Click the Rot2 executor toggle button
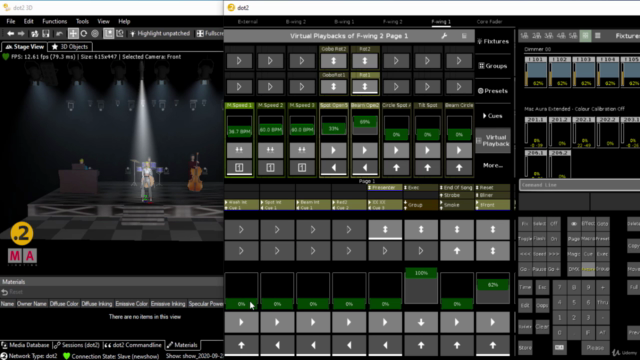 [x=365, y=61]
